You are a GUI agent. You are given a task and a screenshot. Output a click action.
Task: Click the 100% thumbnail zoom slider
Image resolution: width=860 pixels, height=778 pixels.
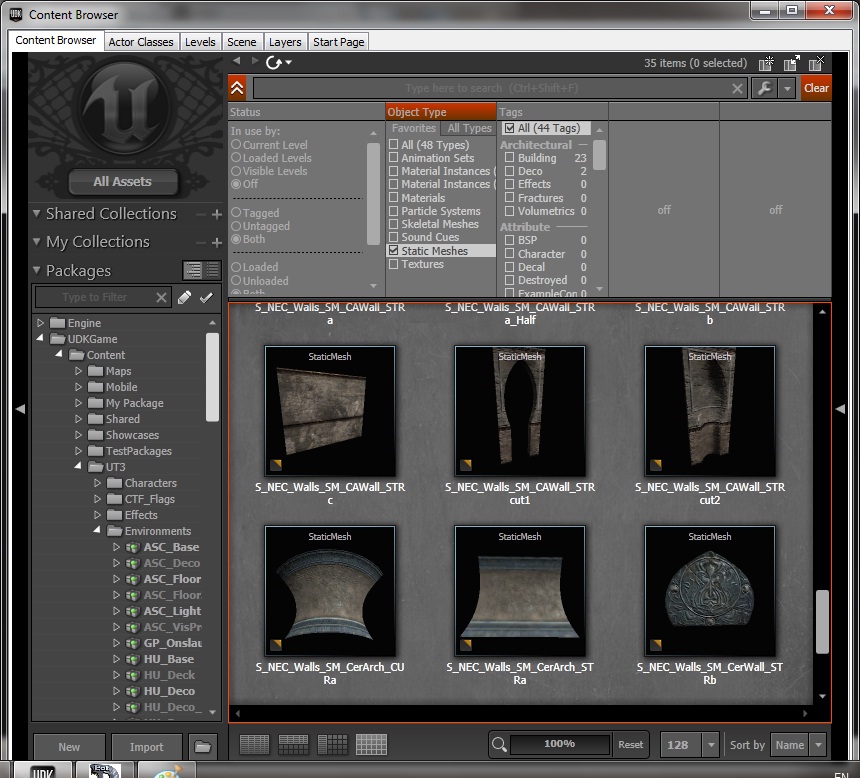[559, 744]
